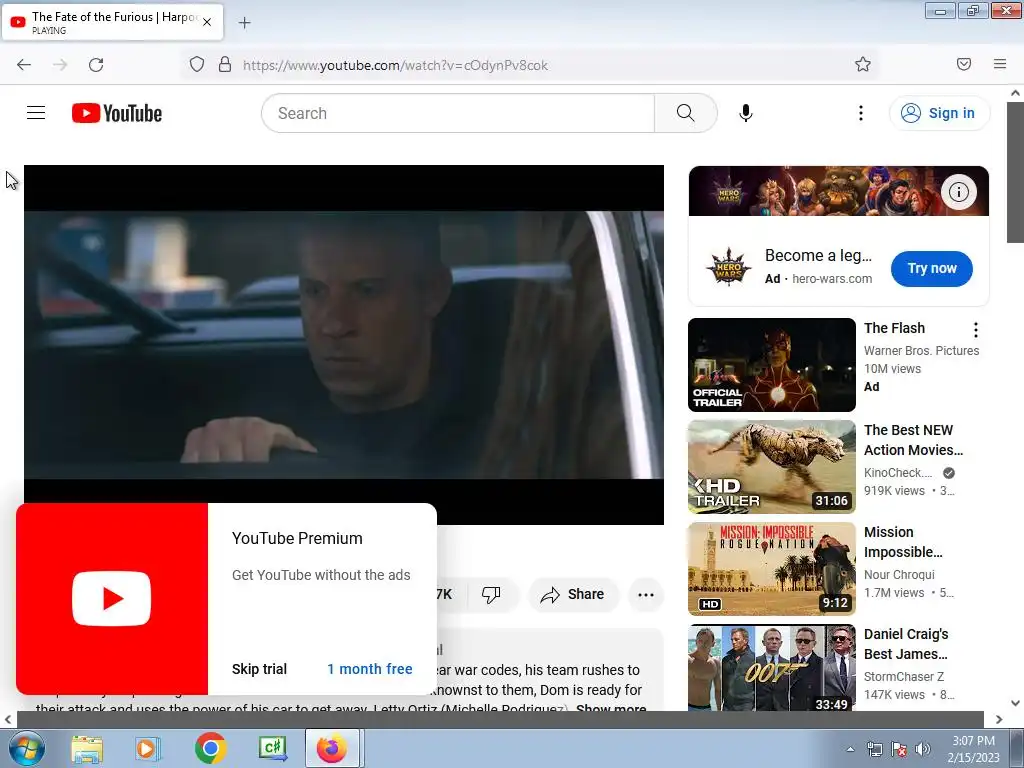
Task: Open Daniel Craig's Best James Bond thumbnail
Action: coord(772,668)
